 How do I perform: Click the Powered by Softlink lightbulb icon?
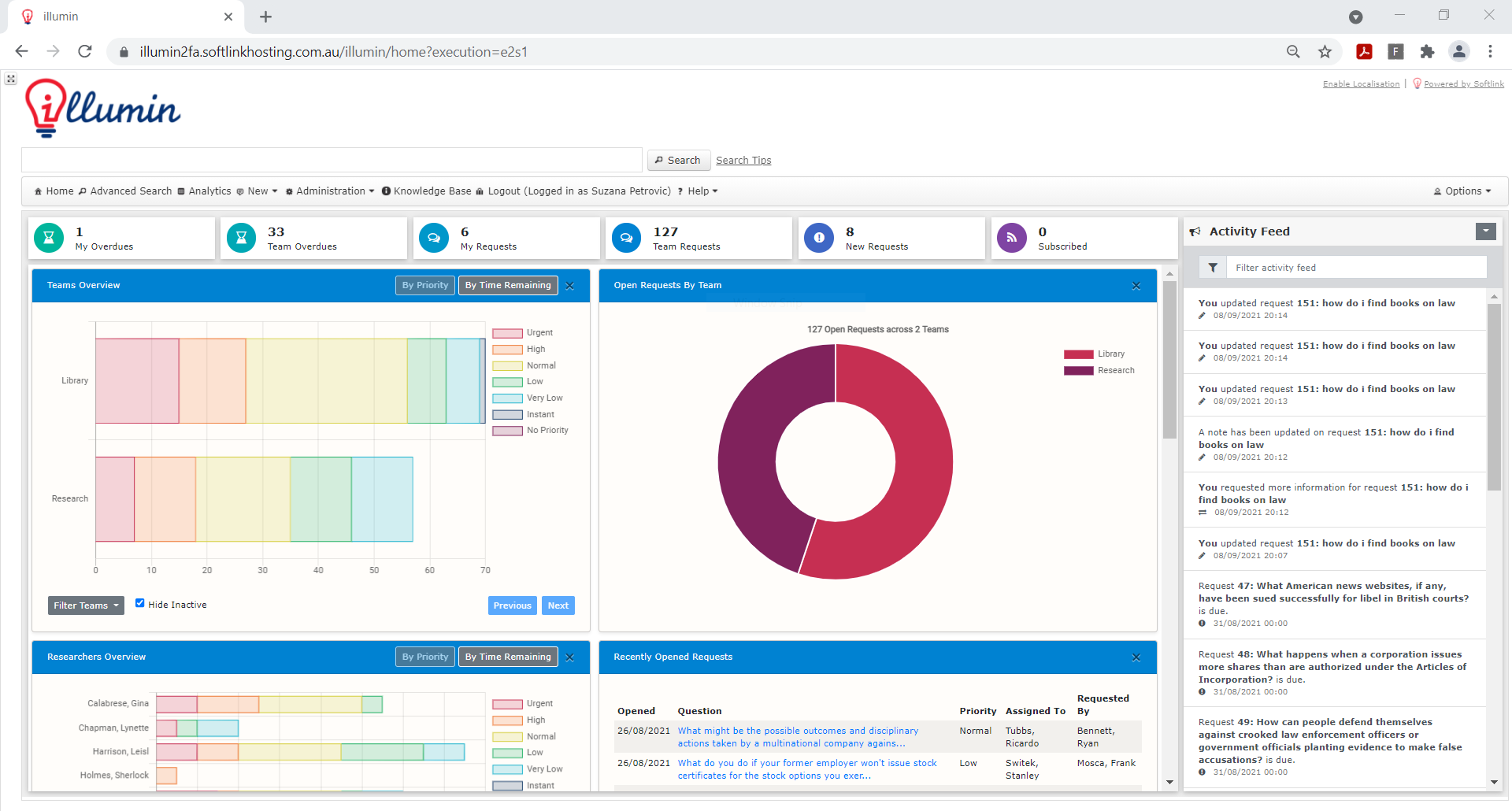pos(1417,83)
